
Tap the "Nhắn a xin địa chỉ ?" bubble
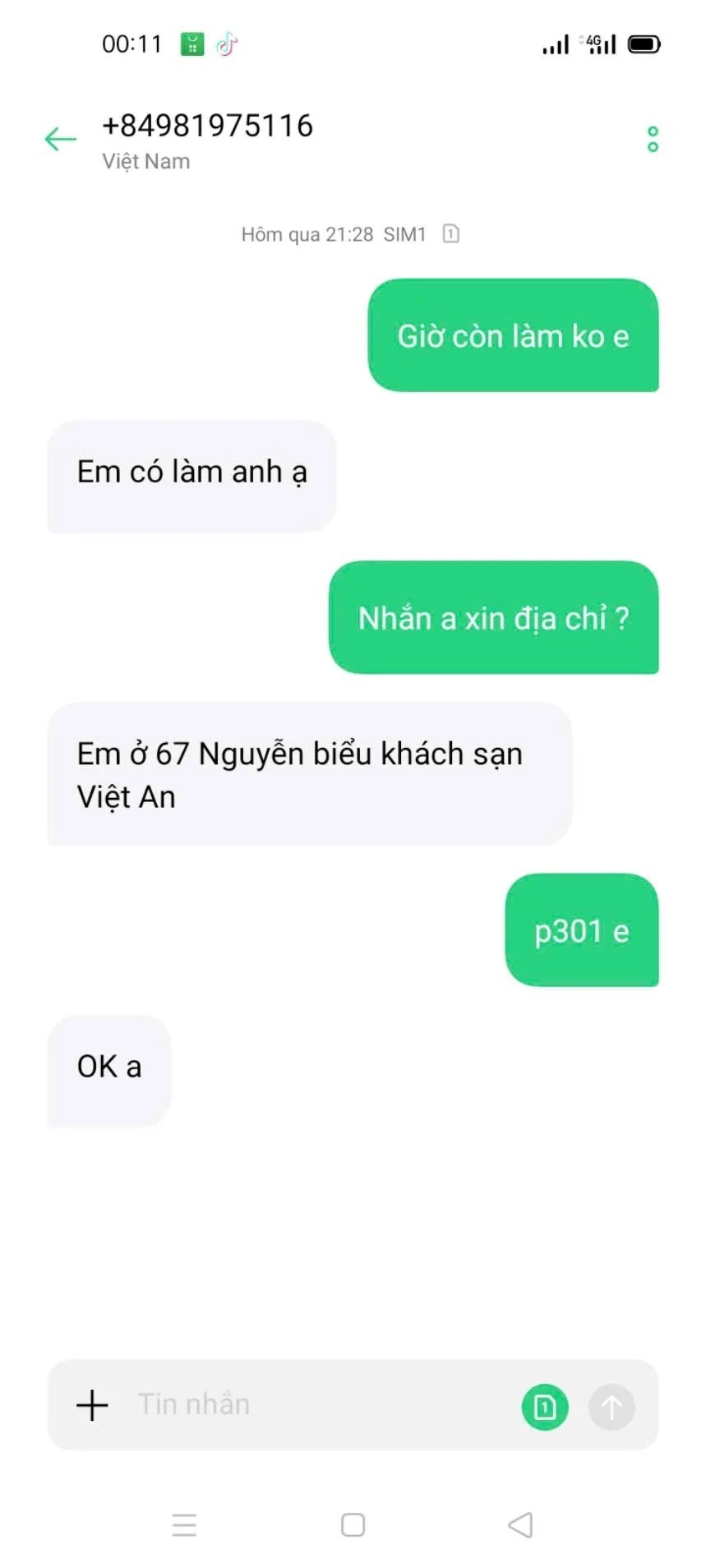pyautogui.click(x=493, y=617)
